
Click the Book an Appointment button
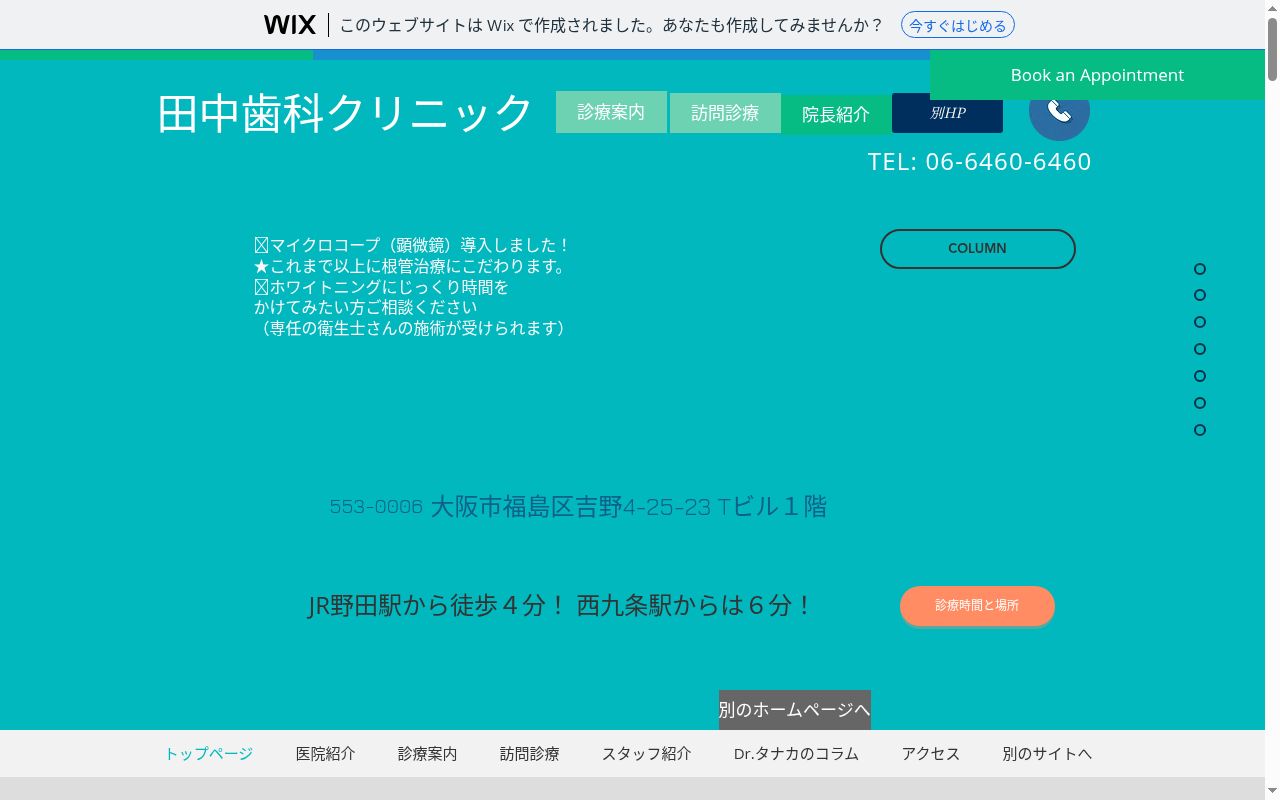pyautogui.click(x=1097, y=75)
